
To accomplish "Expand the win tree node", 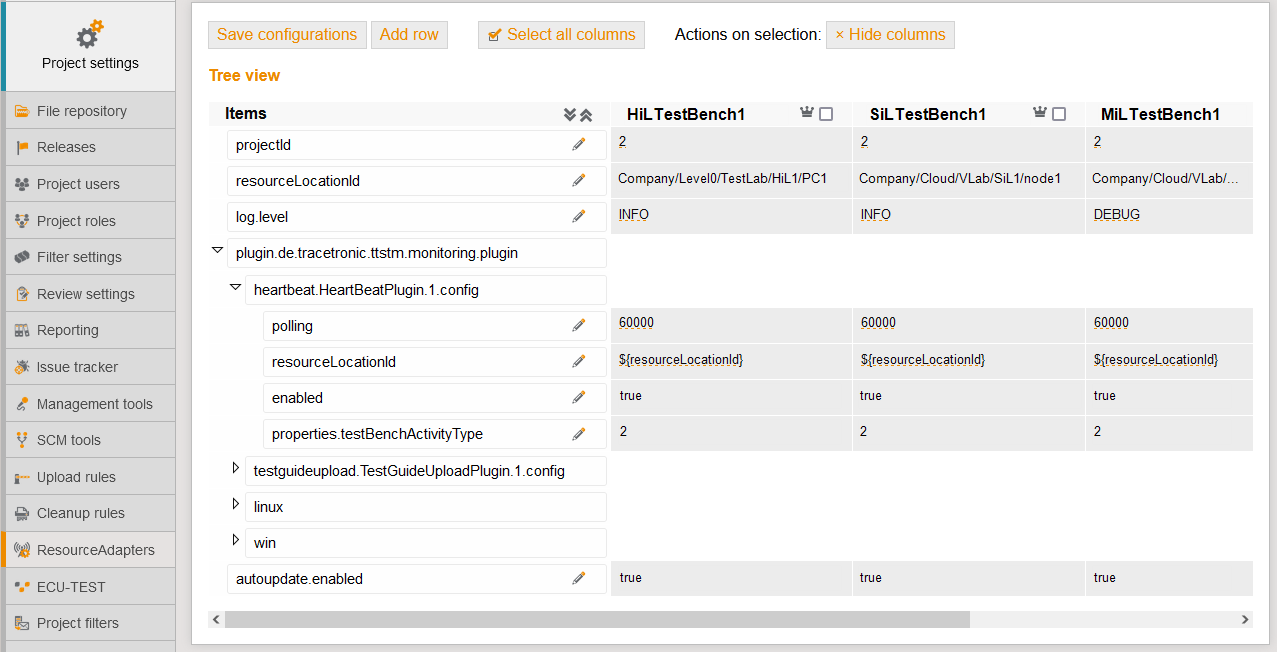I will pos(235,539).
